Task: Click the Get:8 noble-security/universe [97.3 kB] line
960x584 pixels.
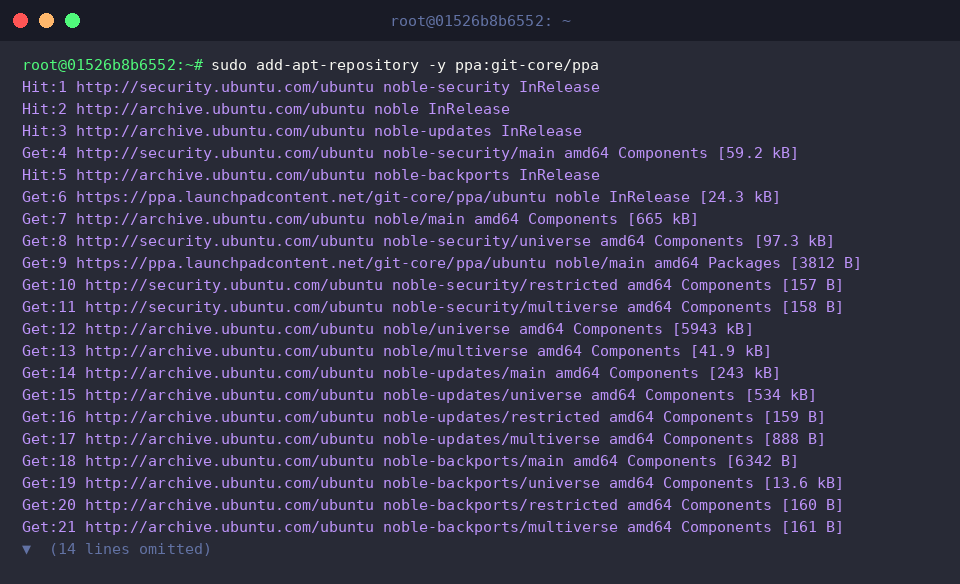Action: [428, 241]
